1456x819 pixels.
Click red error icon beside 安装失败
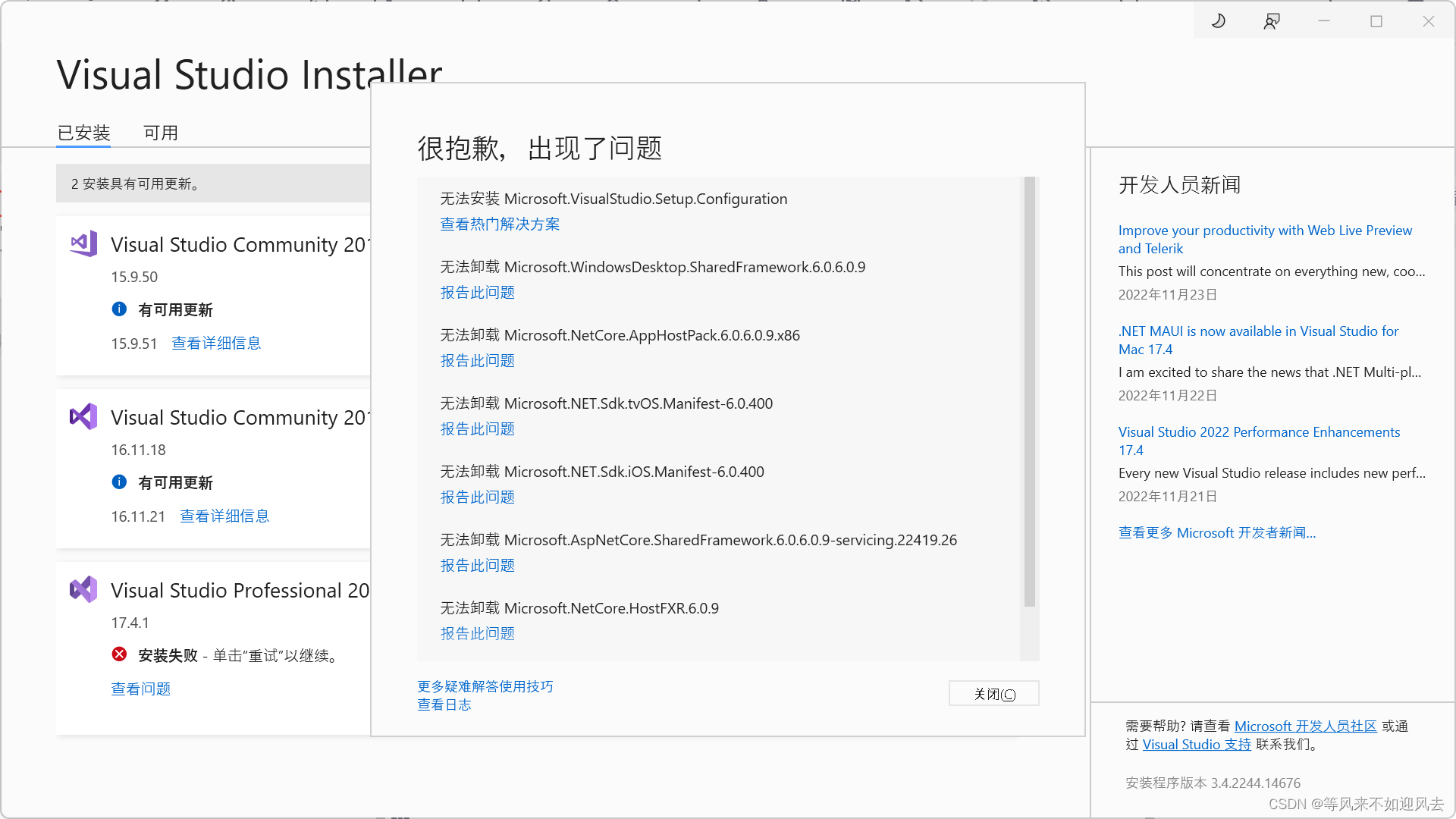(x=119, y=654)
